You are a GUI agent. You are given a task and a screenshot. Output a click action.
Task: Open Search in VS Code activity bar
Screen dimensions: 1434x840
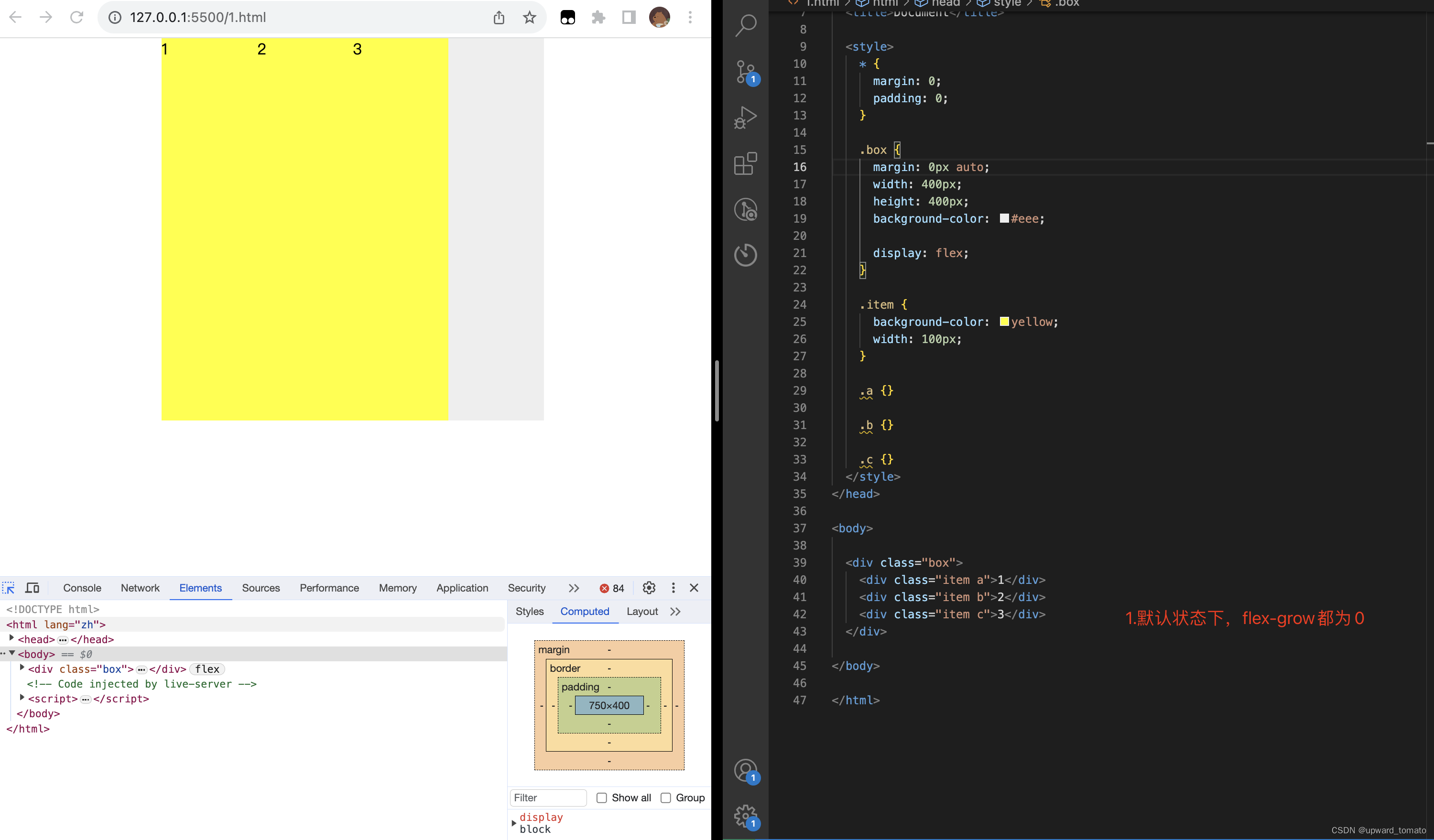click(x=746, y=26)
